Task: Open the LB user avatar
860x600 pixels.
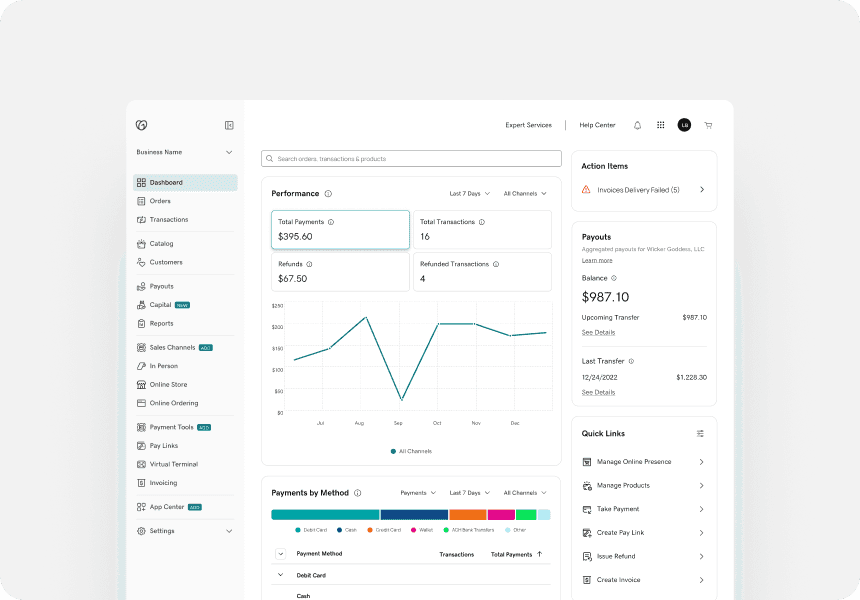Action: click(684, 125)
